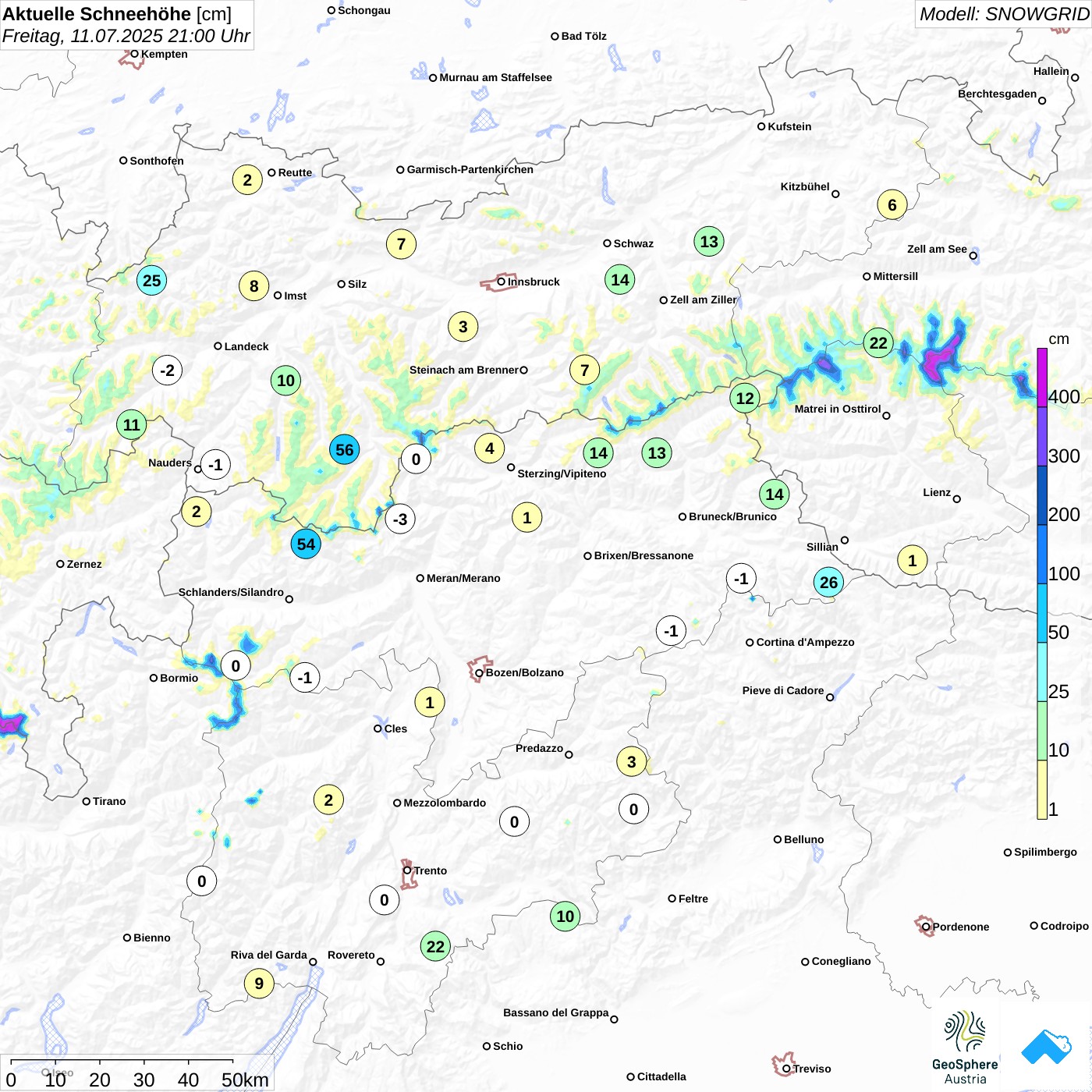Select the station marker showing 25

tap(152, 281)
